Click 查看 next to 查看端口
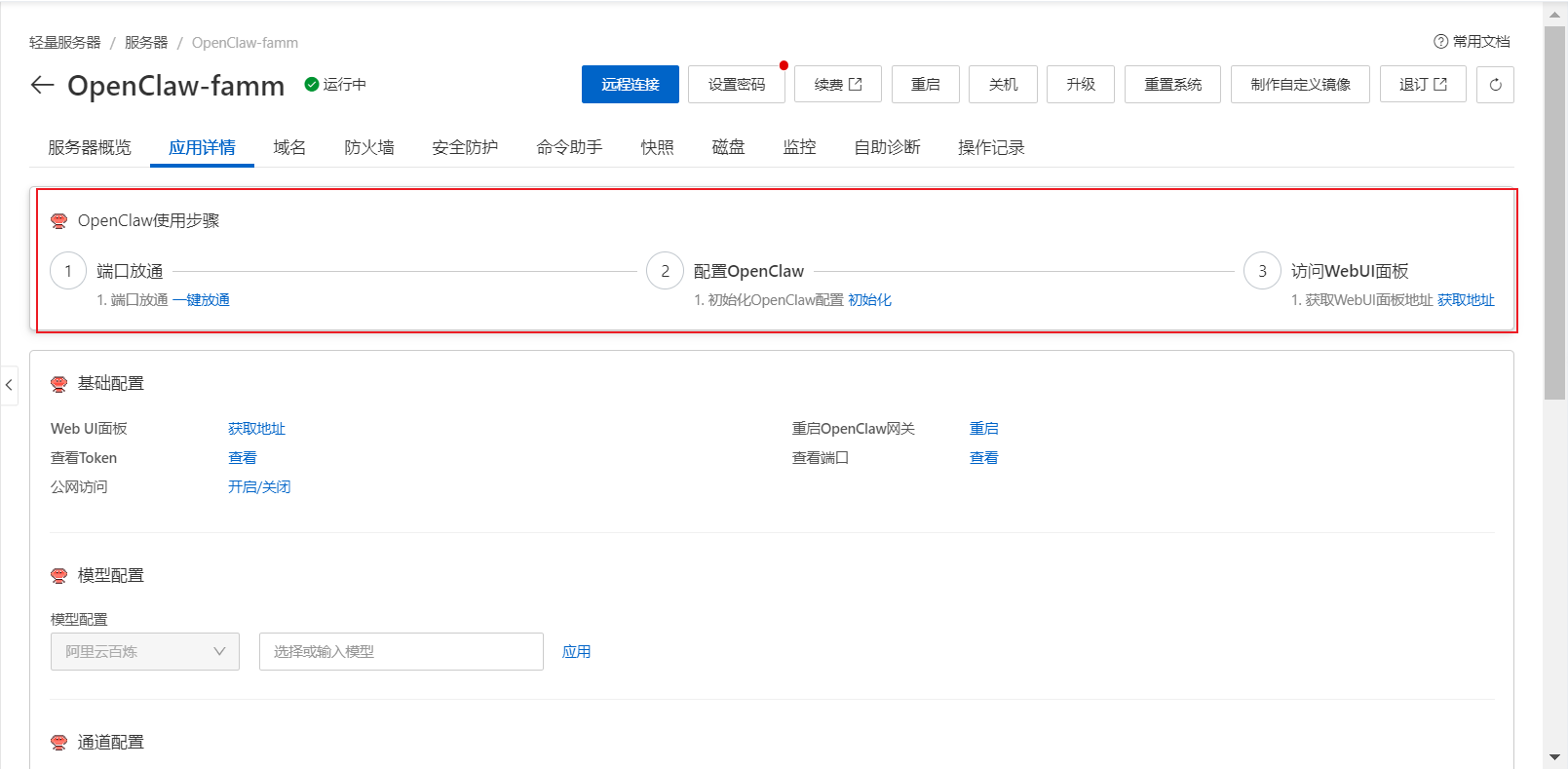Viewport: 1568px width, 769px height. click(x=984, y=458)
